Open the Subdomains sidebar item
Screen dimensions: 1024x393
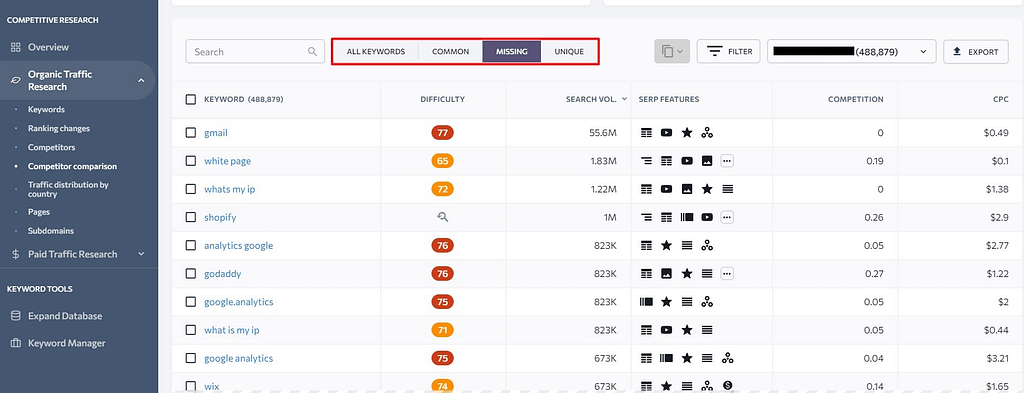click(x=51, y=231)
